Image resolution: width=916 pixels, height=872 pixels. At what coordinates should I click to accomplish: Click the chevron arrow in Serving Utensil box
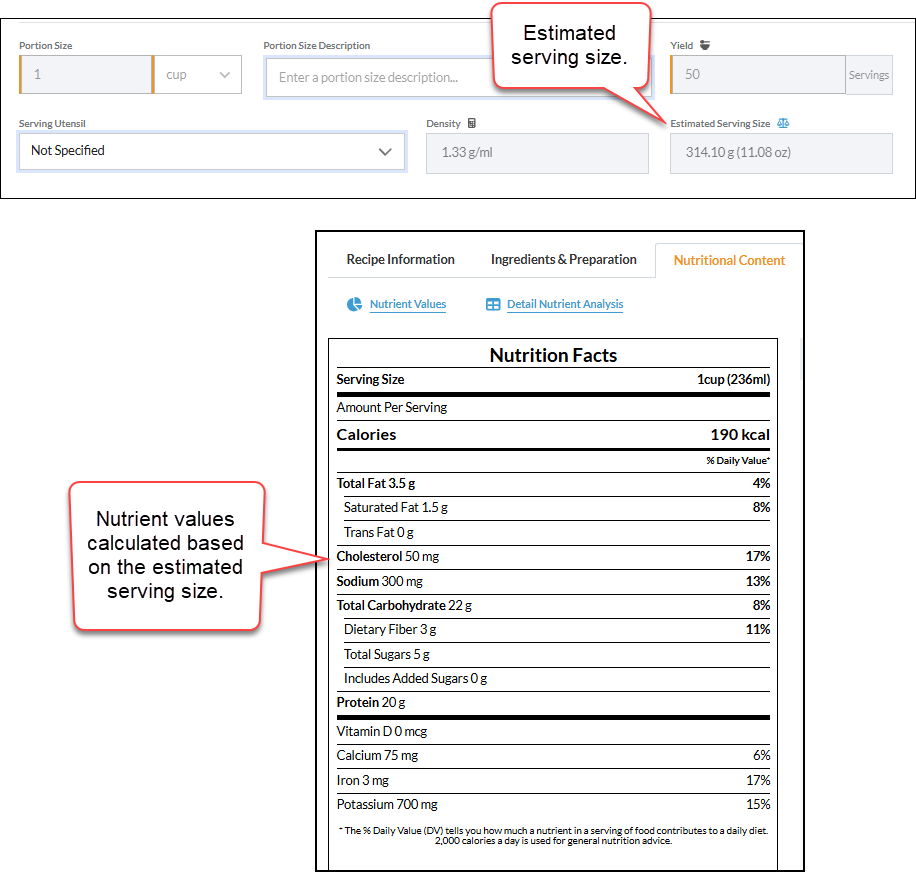tap(385, 152)
